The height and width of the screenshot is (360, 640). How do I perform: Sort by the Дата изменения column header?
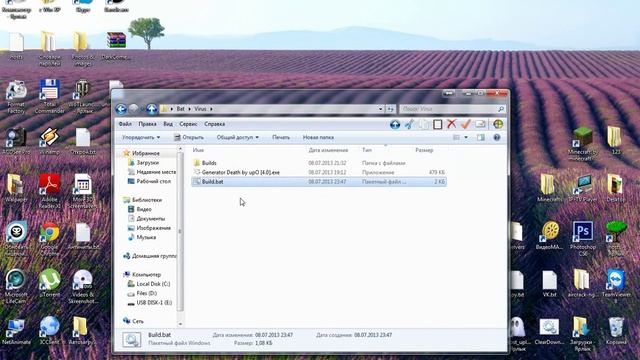(328, 150)
